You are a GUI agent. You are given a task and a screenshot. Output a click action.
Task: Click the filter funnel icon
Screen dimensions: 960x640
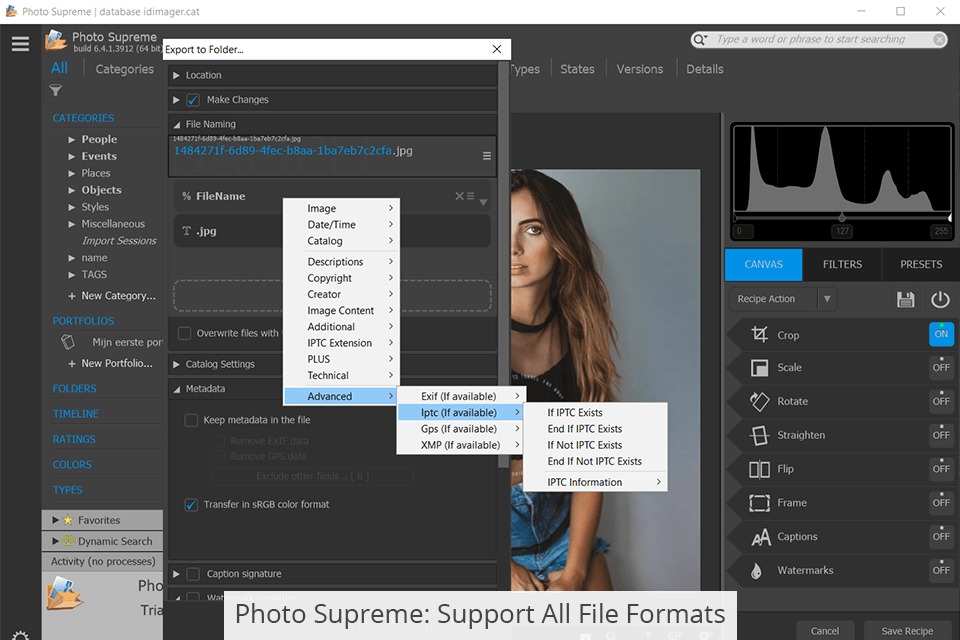56,91
